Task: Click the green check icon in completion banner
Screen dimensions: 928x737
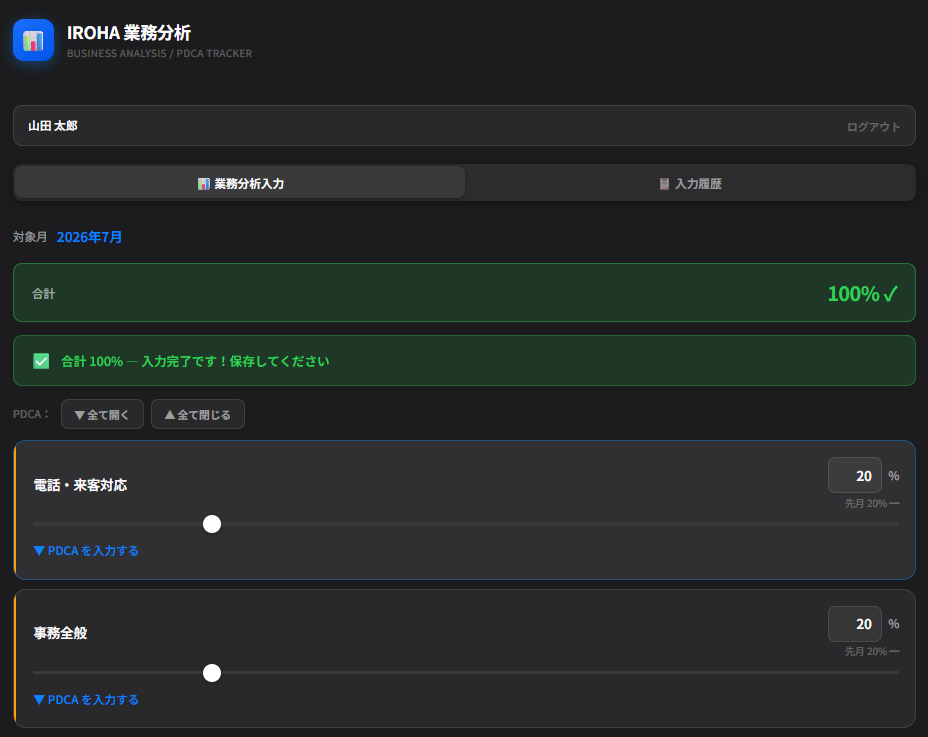Action: click(41, 361)
